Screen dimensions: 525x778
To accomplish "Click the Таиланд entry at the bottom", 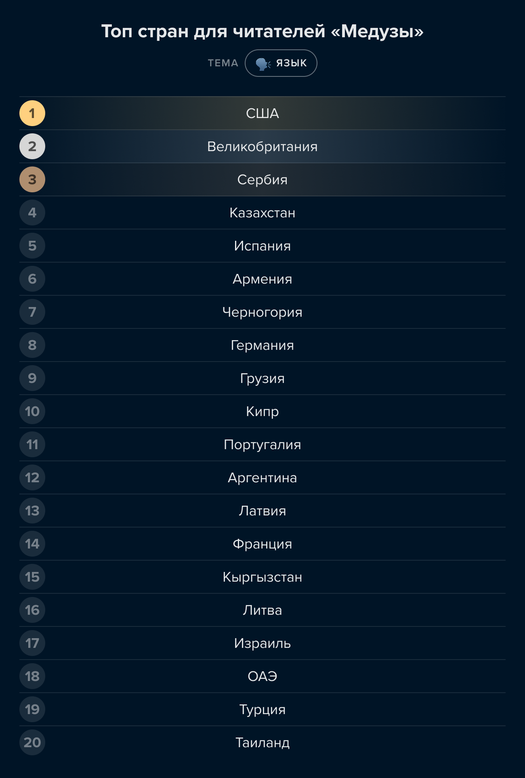I will [262, 743].
